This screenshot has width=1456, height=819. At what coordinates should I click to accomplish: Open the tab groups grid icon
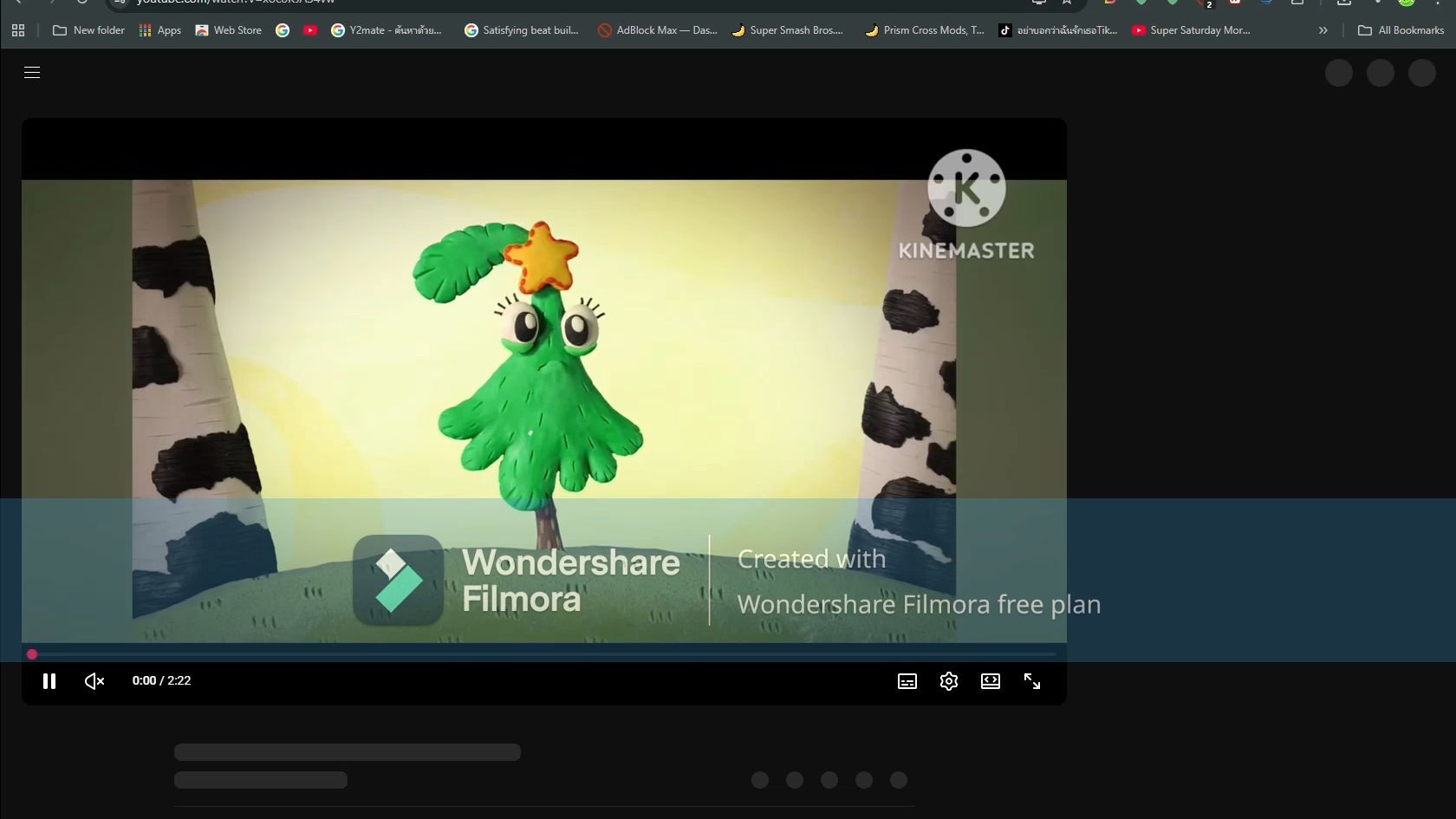tap(18, 30)
